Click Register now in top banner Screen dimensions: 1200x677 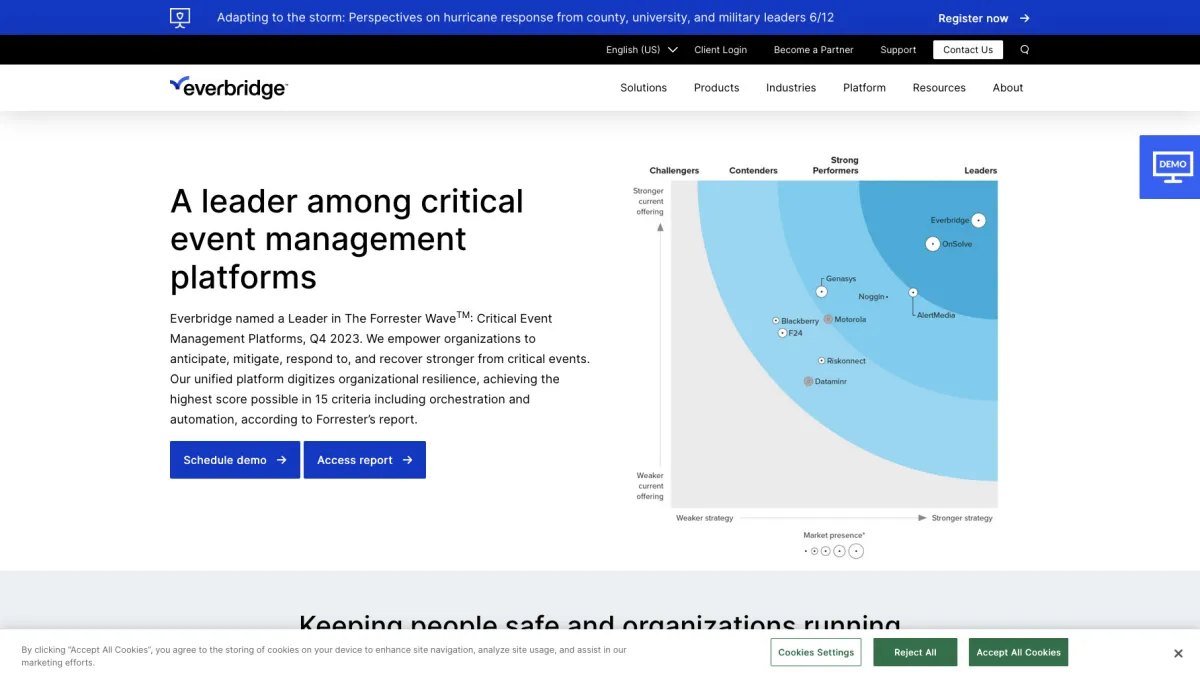click(984, 18)
